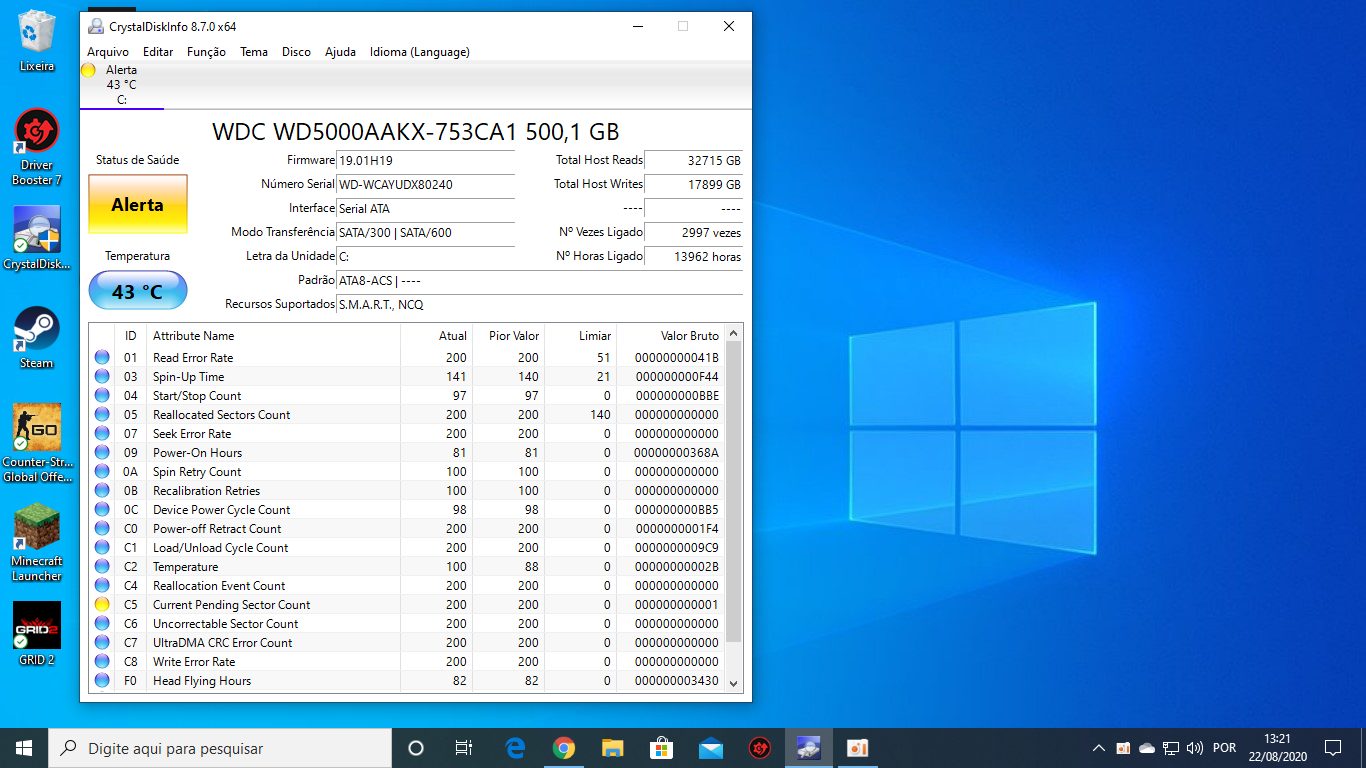
Task: Click the Nº Vezes Ligado value 2997 vezes
Action: pyautogui.click(x=694, y=232)
